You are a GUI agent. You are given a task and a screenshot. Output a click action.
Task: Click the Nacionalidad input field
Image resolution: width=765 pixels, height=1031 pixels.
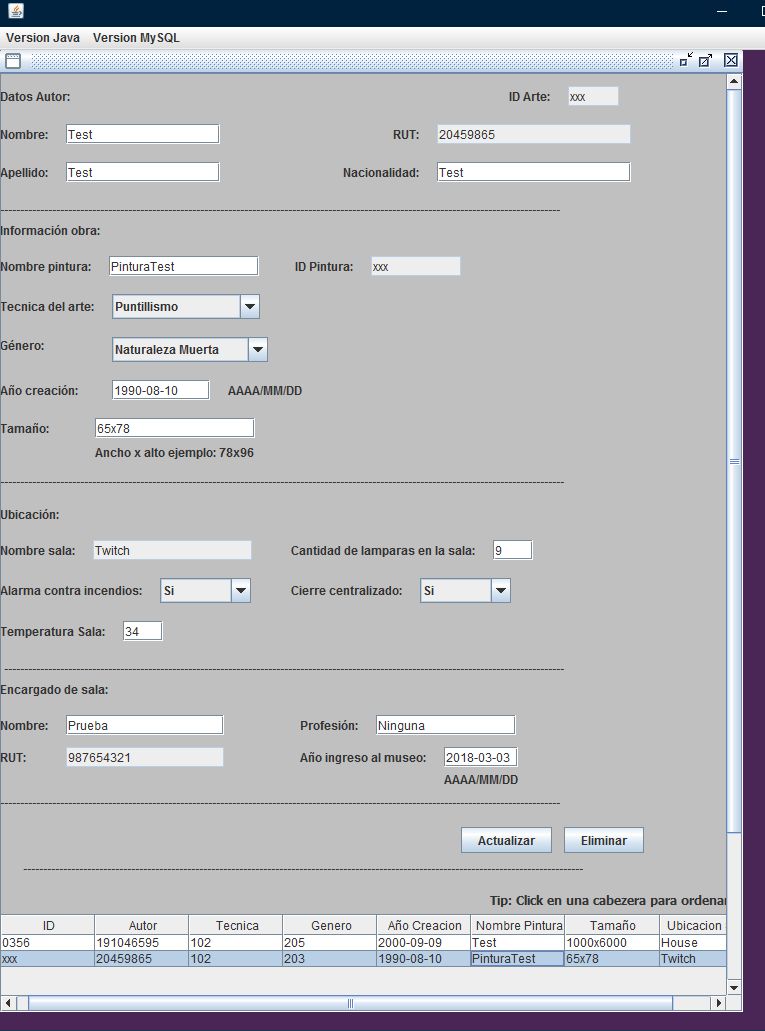pyautogui.click(x=533, y=172)
